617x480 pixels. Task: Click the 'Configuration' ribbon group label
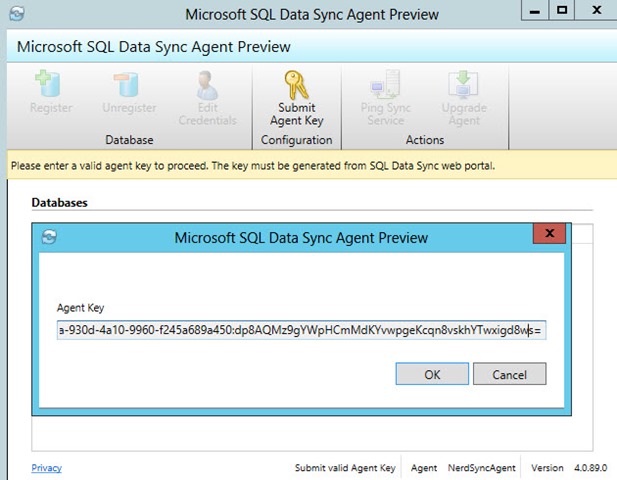[296, 140]
